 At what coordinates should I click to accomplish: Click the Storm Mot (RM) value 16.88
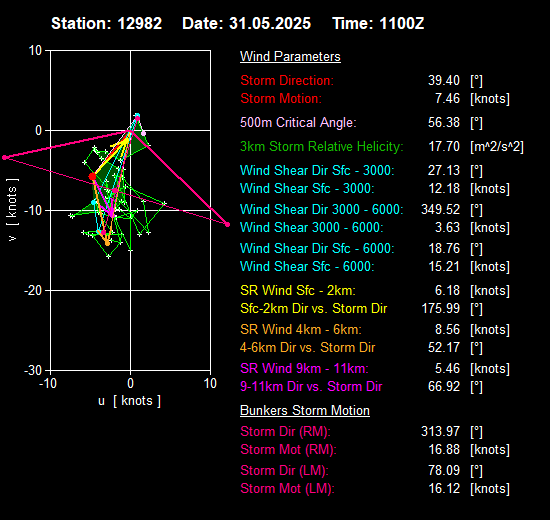[x=444, y=449]
